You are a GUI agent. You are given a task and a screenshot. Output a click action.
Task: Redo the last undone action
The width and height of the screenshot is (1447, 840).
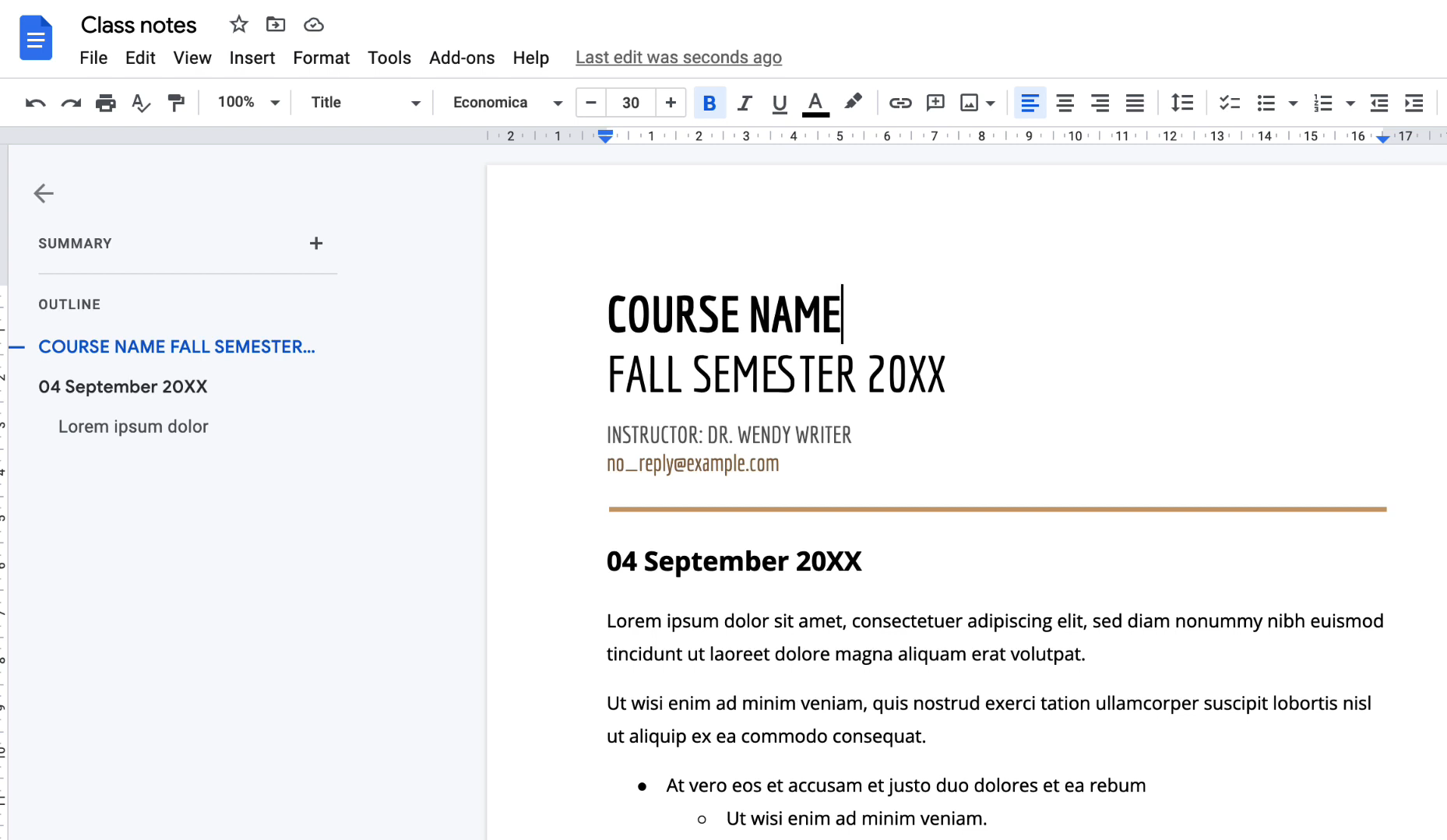click(x=71, y=103)
